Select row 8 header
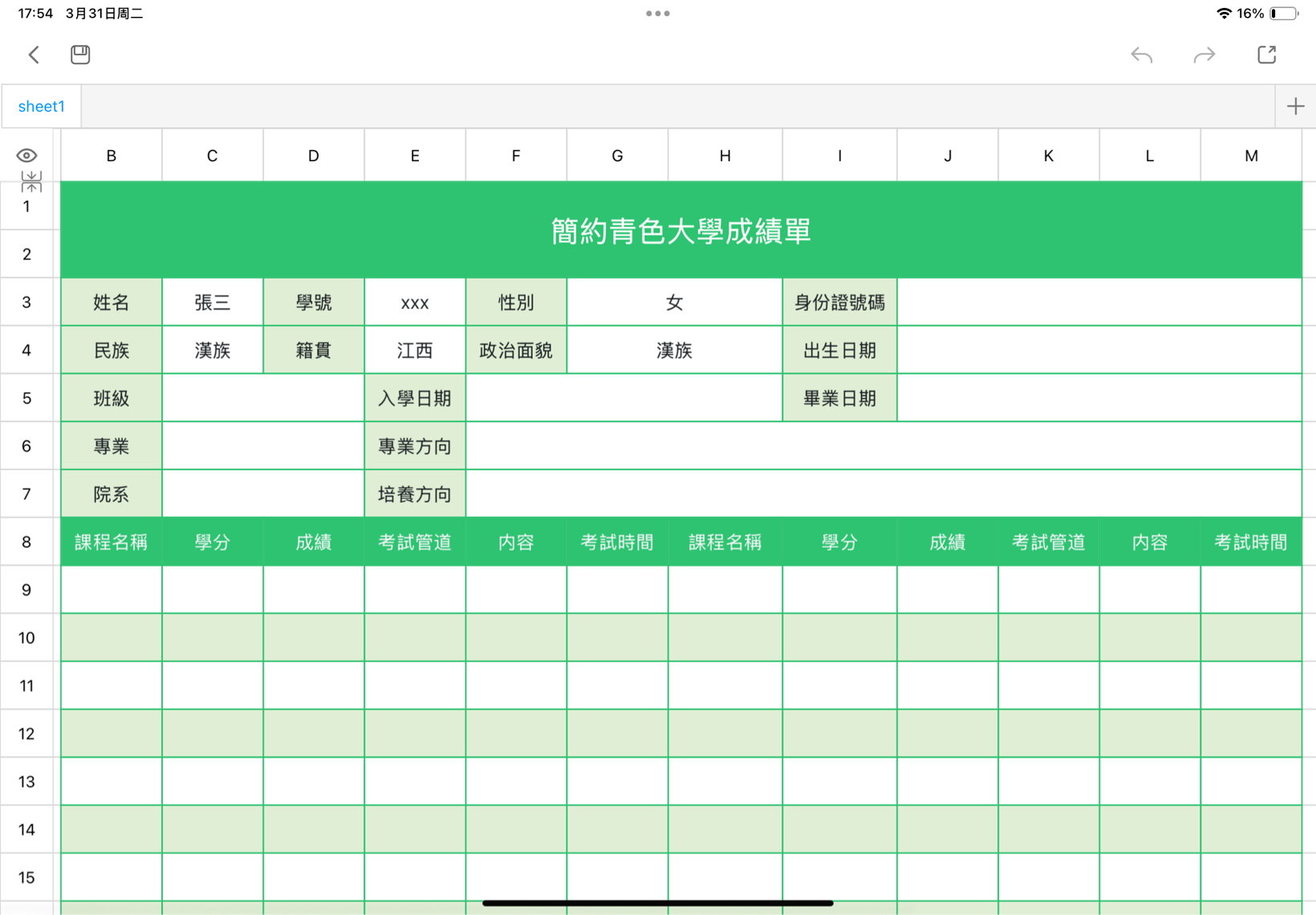Screen dimensions: 1316x915 click(x=26, y=542)
